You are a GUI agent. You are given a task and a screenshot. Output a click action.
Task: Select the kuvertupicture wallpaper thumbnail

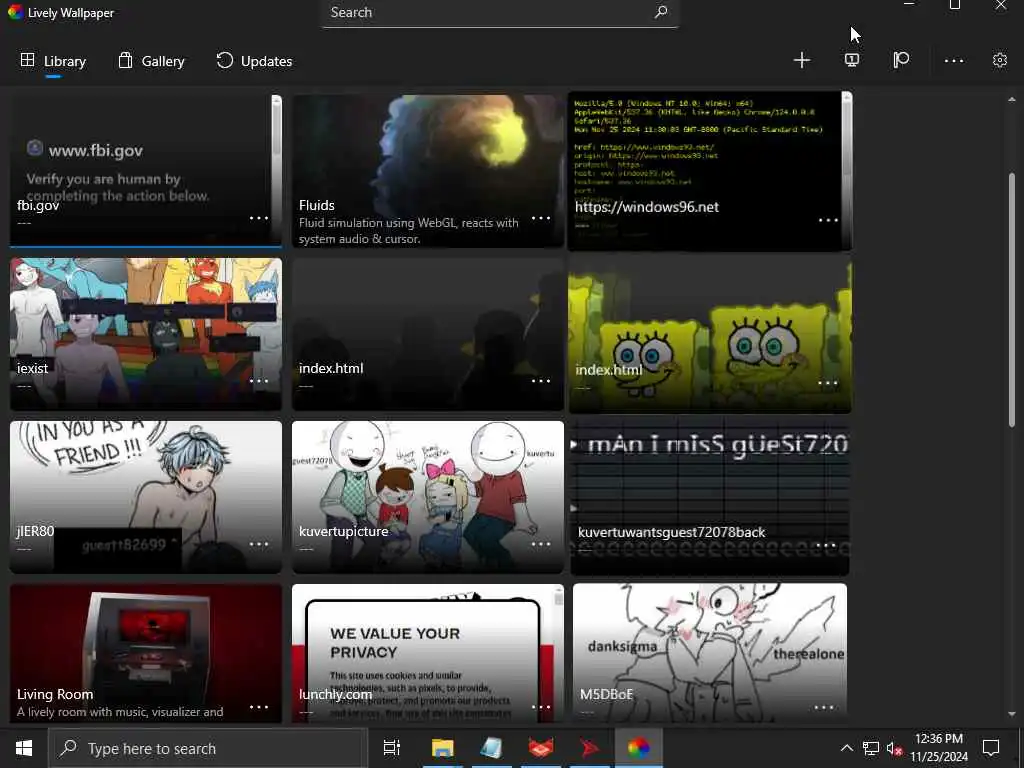428,497
